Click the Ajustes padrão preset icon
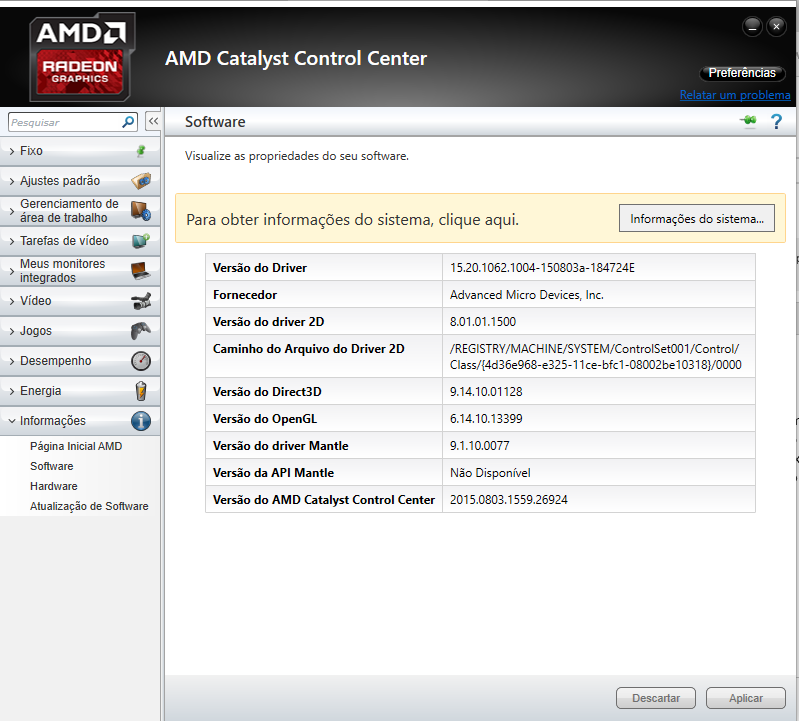This screenshot has height=721, width=799. pyautogui.click(x=141, y=181)
